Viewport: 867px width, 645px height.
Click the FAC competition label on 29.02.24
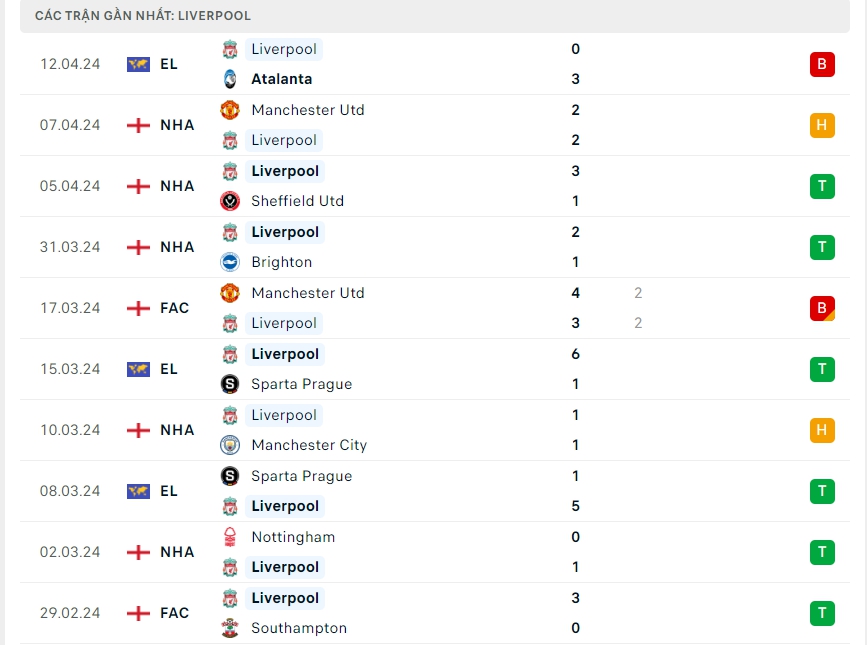tap(174, 613)
